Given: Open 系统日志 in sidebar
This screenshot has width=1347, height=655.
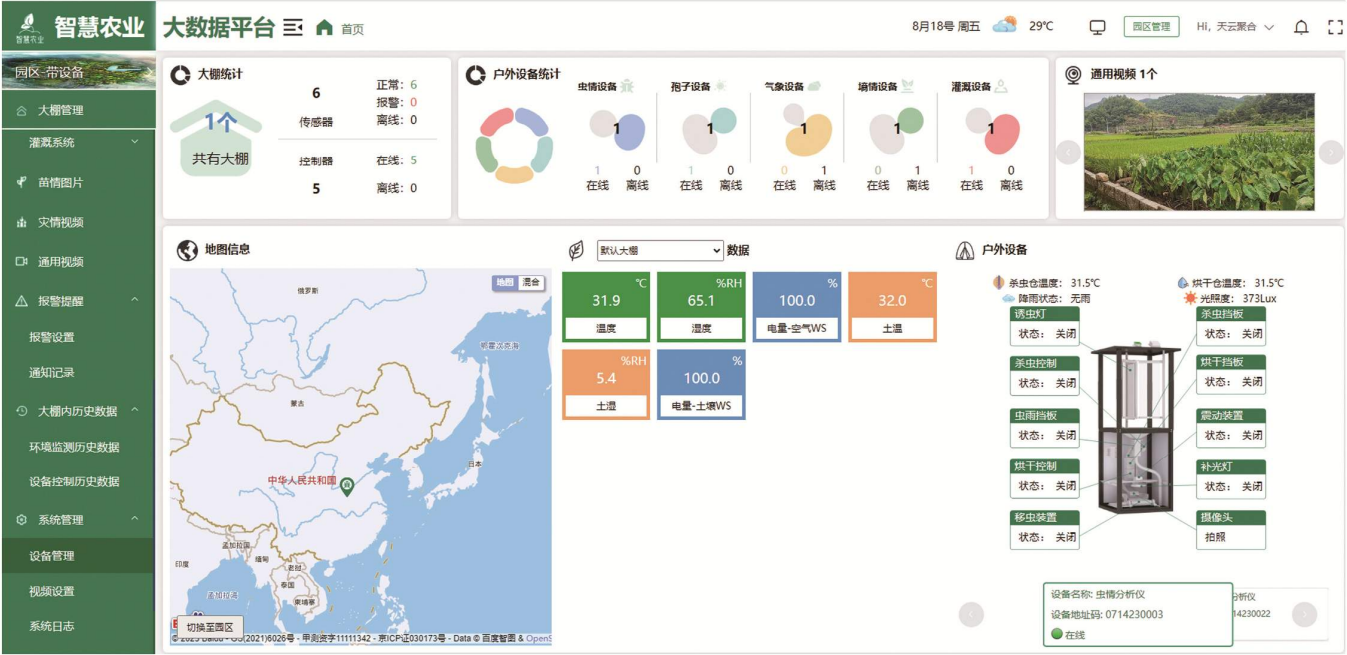Looking at the screenshot, I should [78, 626].
